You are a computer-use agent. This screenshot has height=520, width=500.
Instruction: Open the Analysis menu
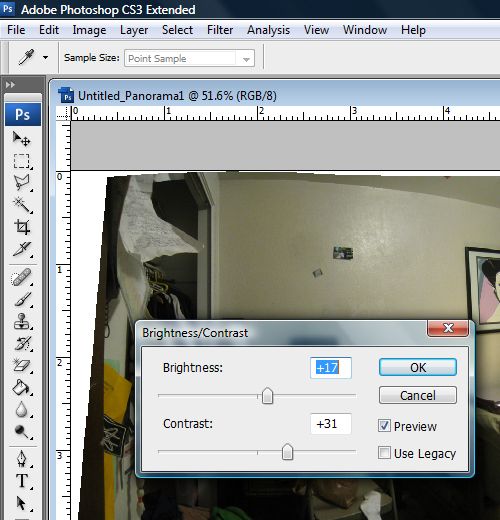(268, 30)
